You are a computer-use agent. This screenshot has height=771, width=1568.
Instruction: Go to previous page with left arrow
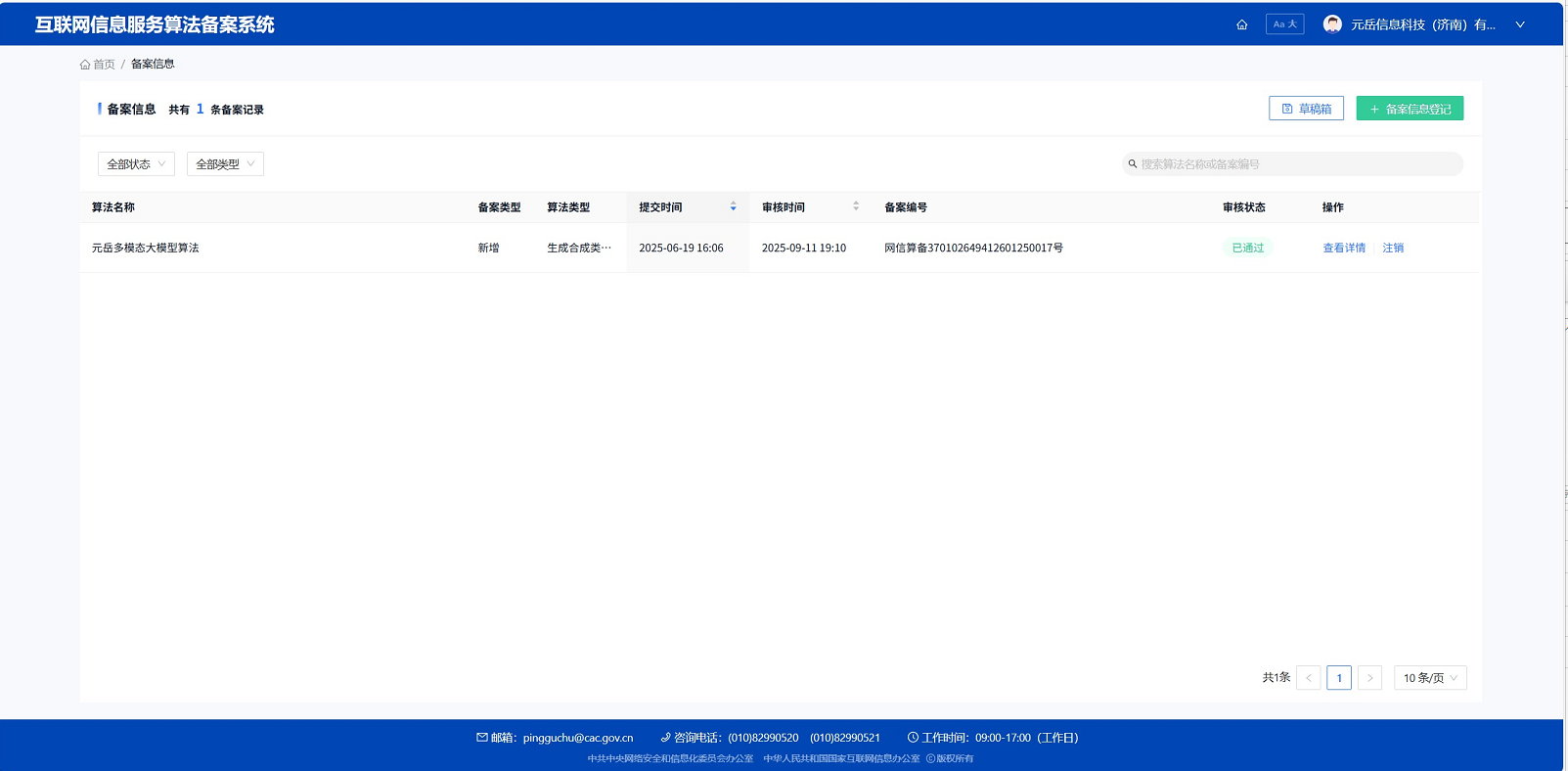tap(1309, 678)
